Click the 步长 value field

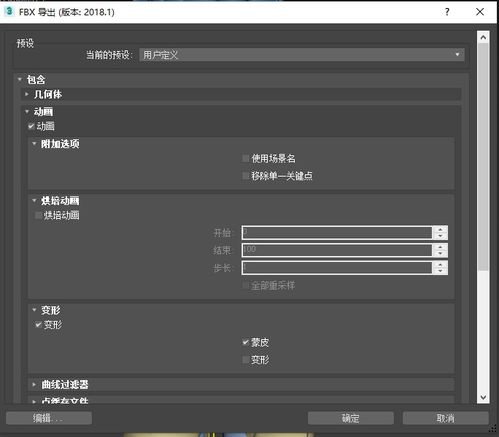[x=337, y=268]
